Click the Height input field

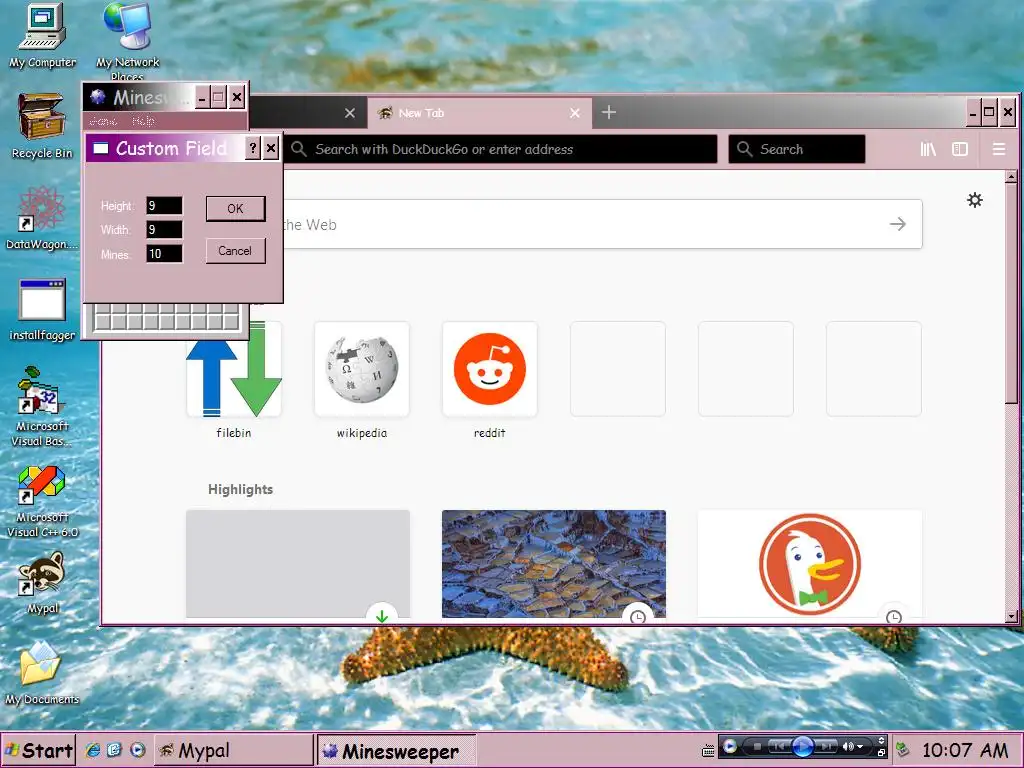[x=164, y=206]
